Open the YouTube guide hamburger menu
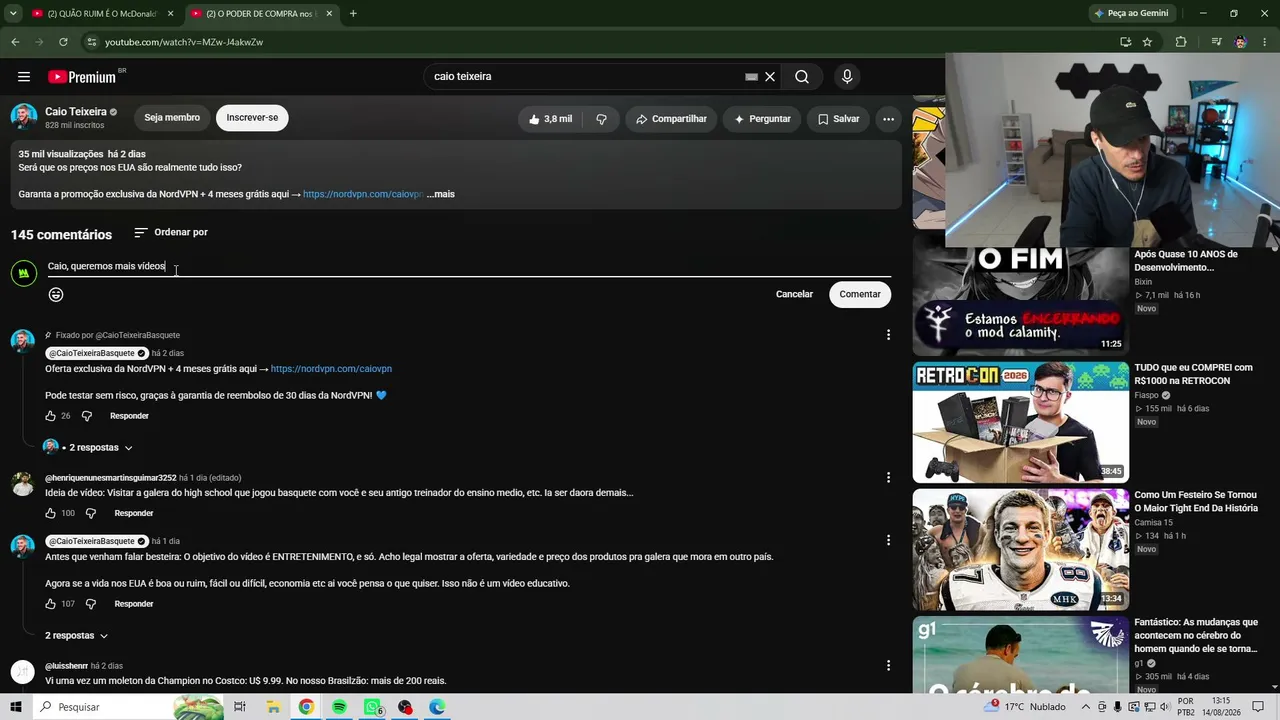Viewport: 1280px width, 720px height. [x=24, y=77]
